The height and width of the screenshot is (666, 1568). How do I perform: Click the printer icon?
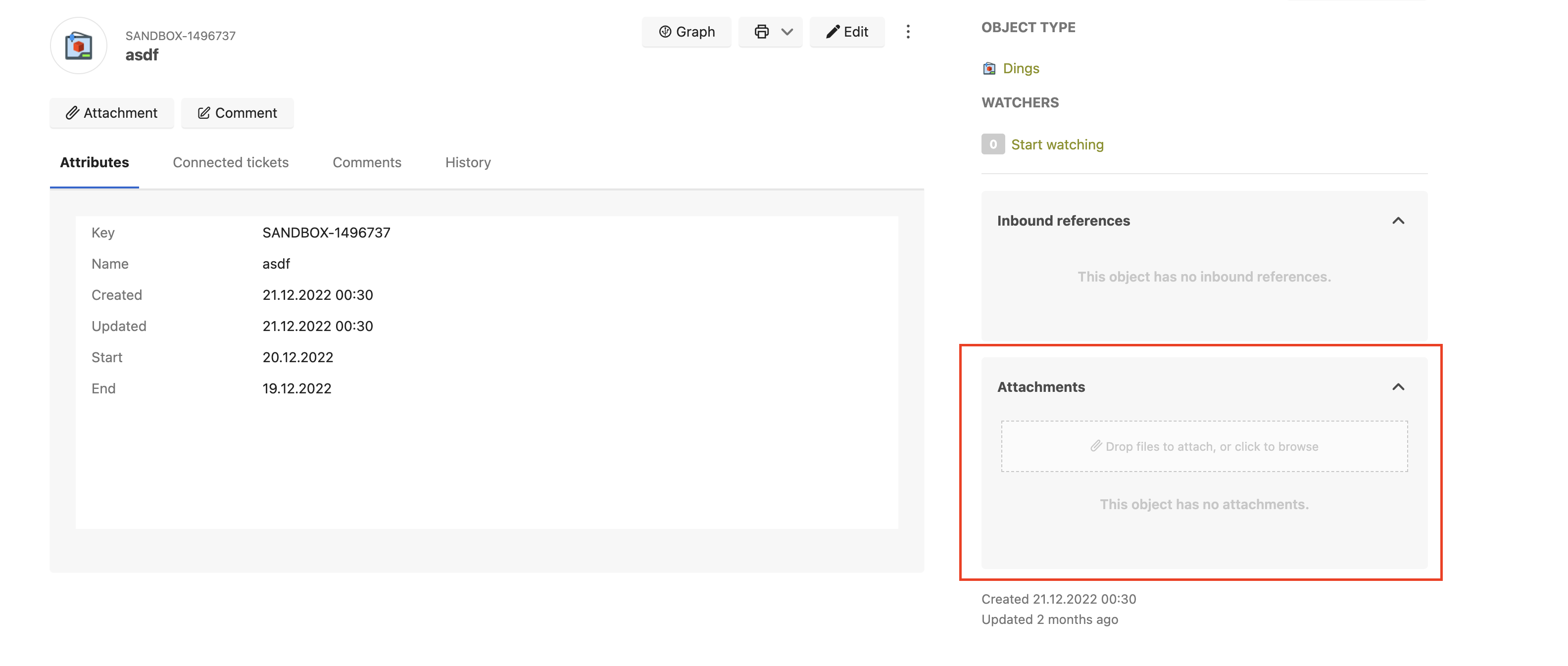761,32
